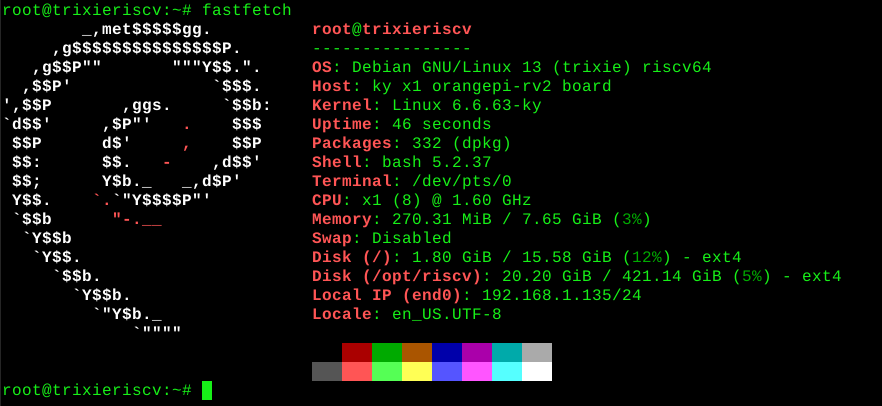The height and width of the screenshot is (406, 882).
Task: Click the dark magenta color swatch
Action: click(x=477, y=352)
